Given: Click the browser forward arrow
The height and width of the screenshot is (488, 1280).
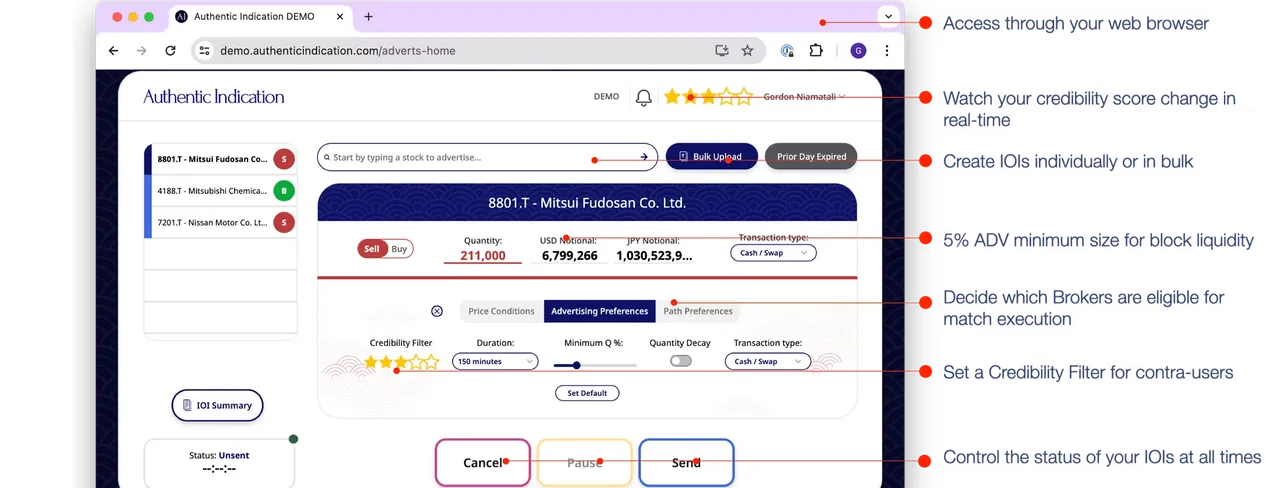Looking at the screenshot, I should pos(142,51).
